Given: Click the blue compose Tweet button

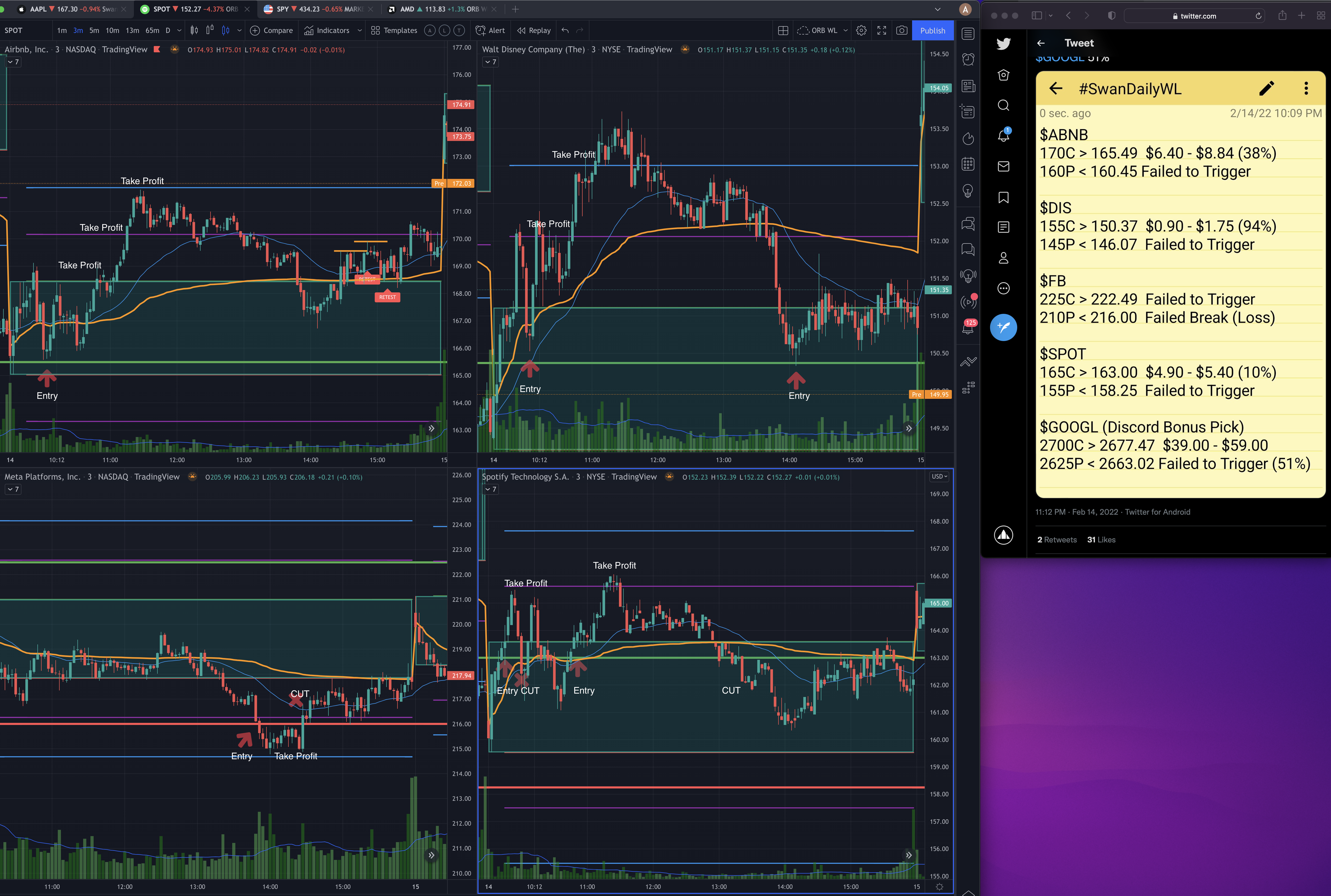Looking at the screenshot, I should [1003, 327].
